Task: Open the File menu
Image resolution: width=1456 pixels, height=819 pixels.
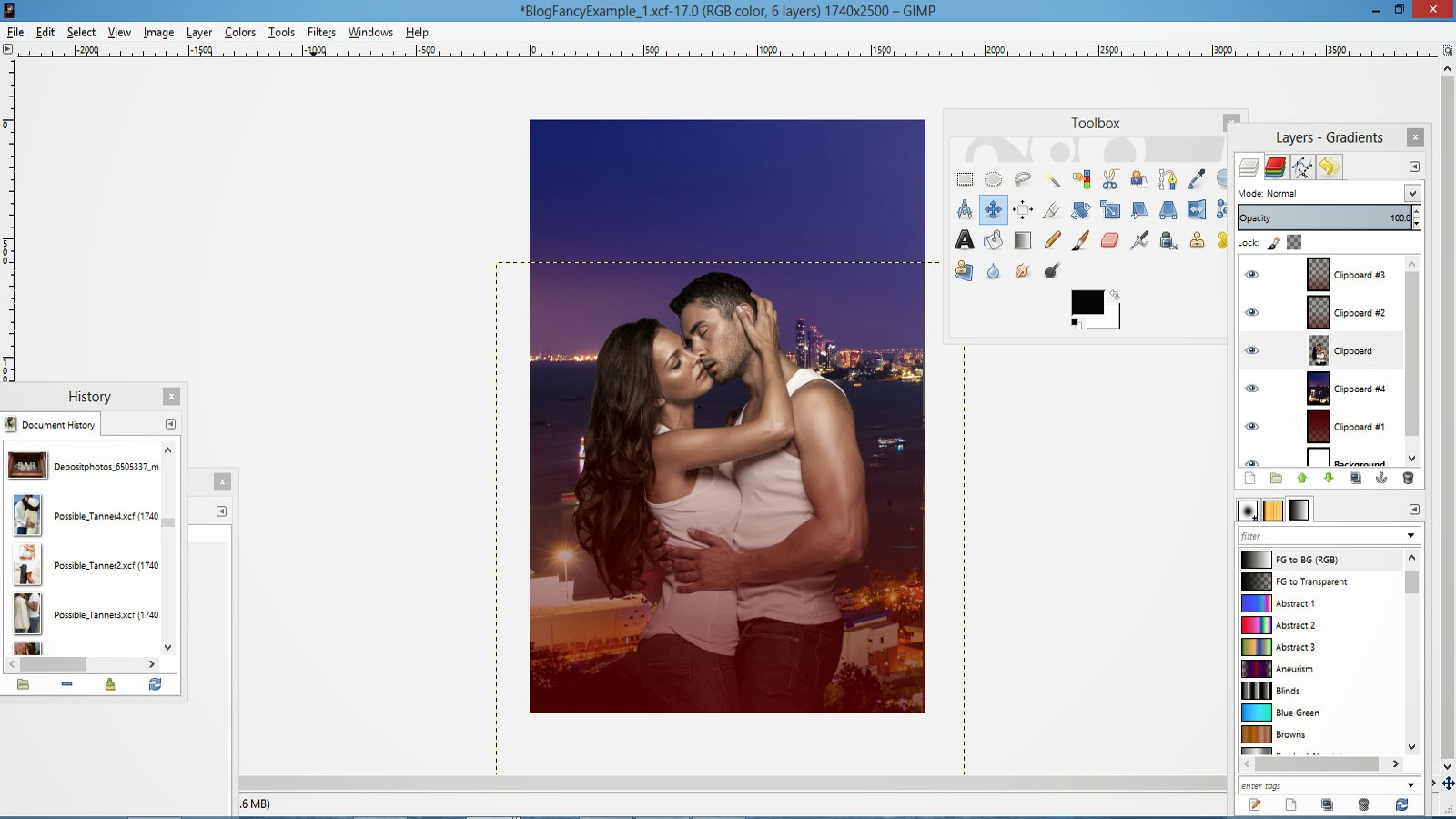Action: (15, 32)
